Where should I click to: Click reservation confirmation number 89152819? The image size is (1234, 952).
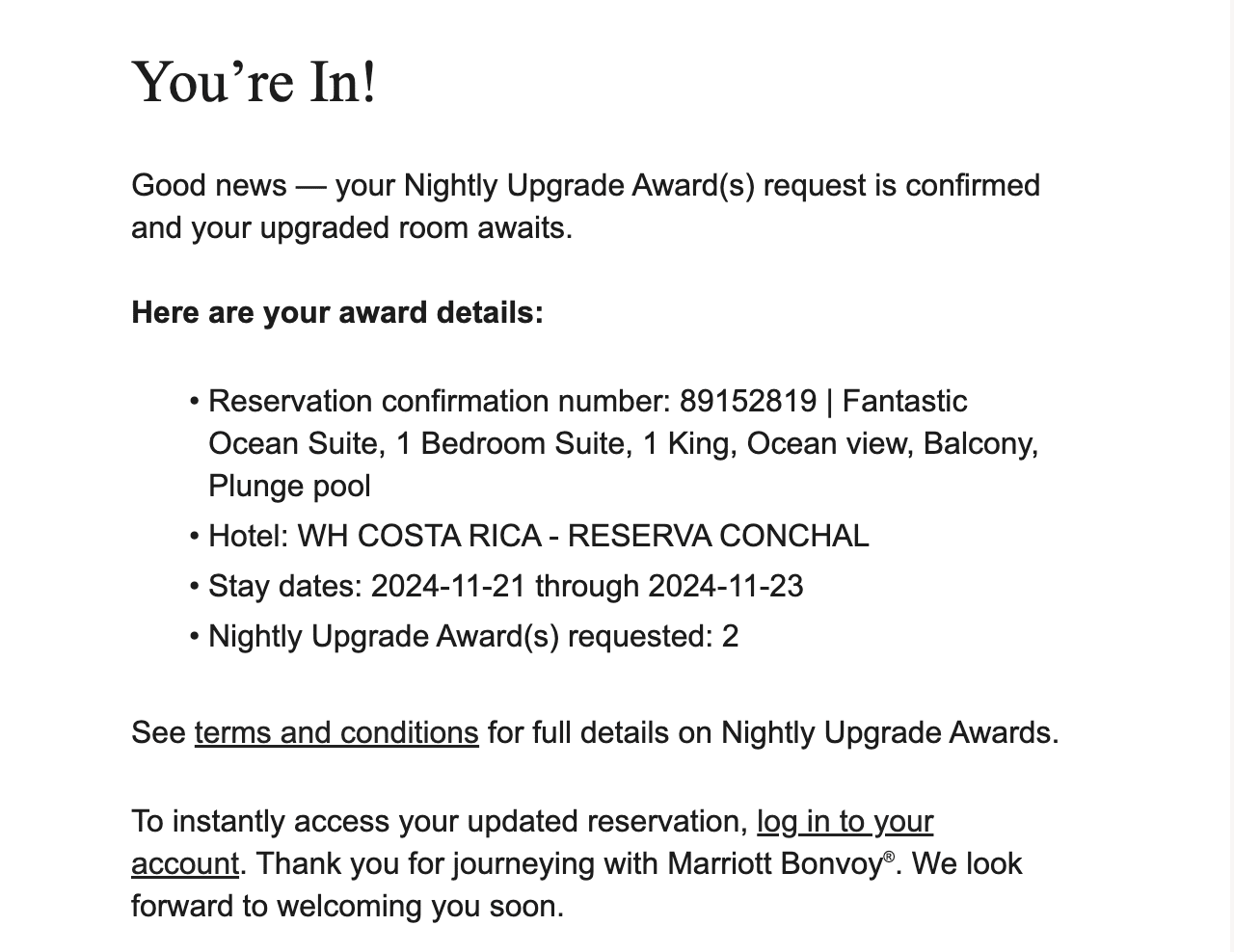[x=748, y=401]
